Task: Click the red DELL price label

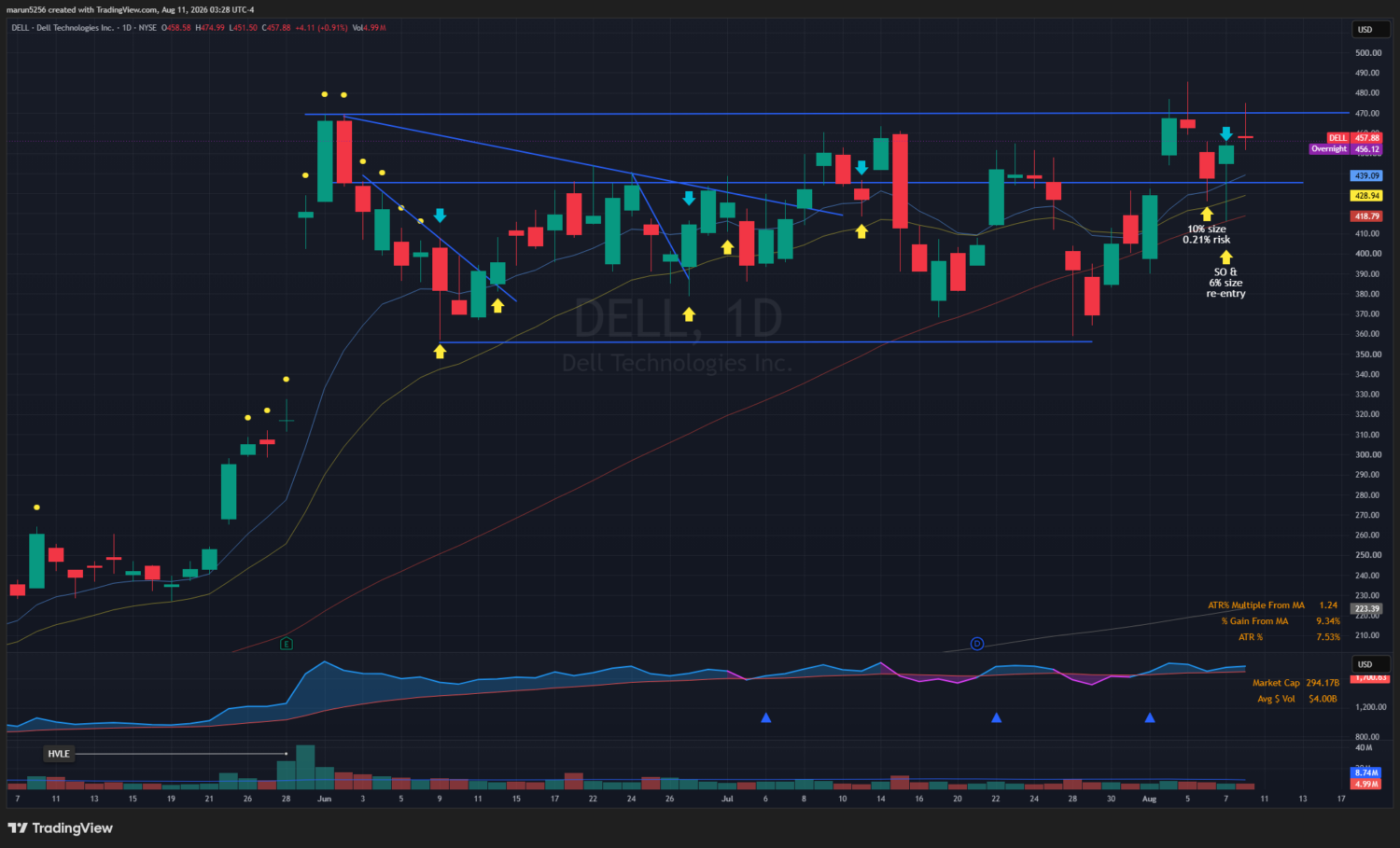Action: coord(1337,138)
